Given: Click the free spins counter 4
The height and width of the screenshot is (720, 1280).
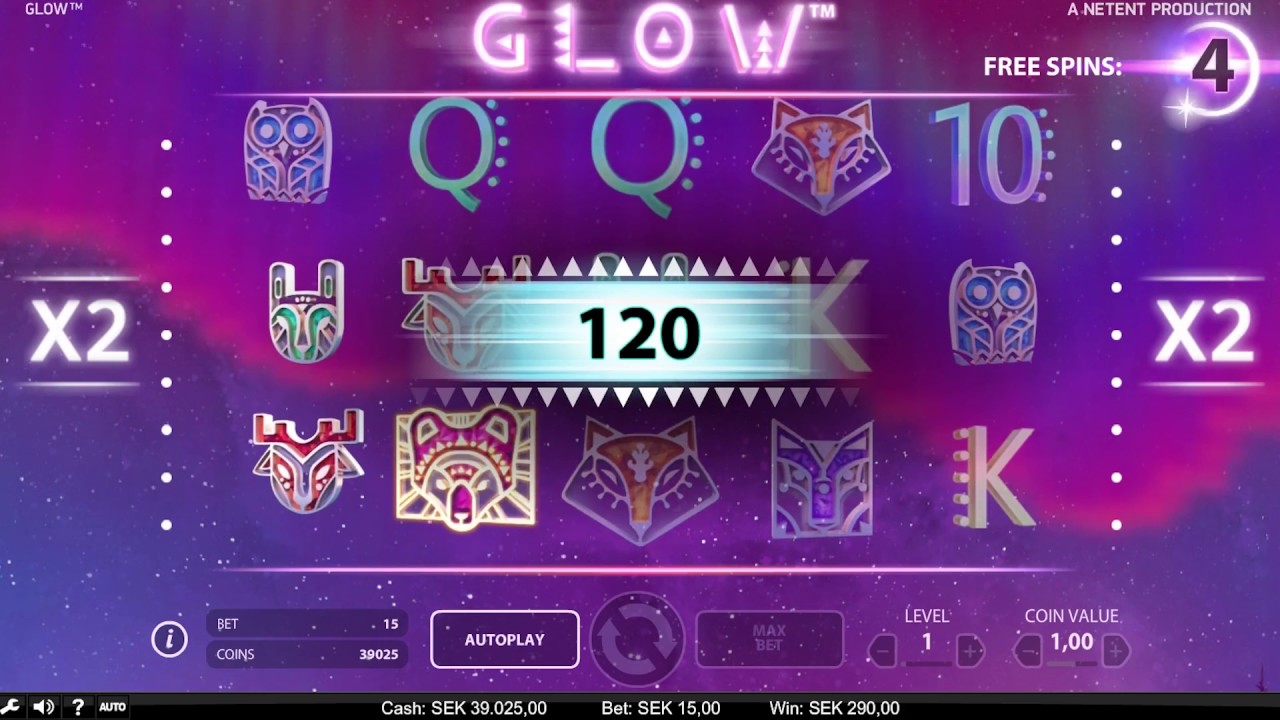Looking at the screenshot, I should coord(1213,67).
